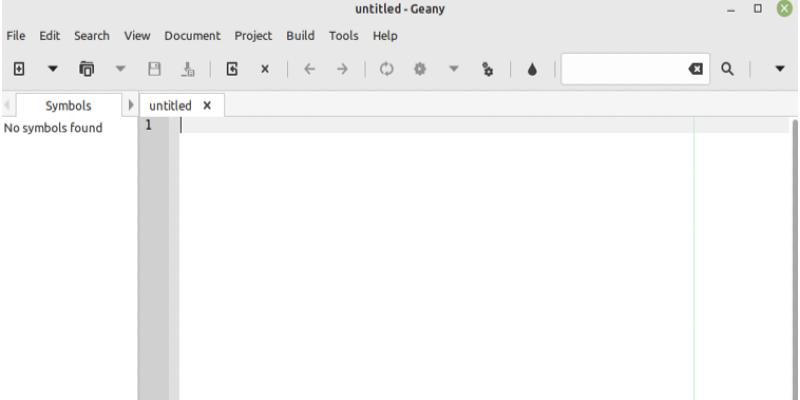Navigate back with the left arrow icon
The image size is (800, 400).
click(309, 69)
